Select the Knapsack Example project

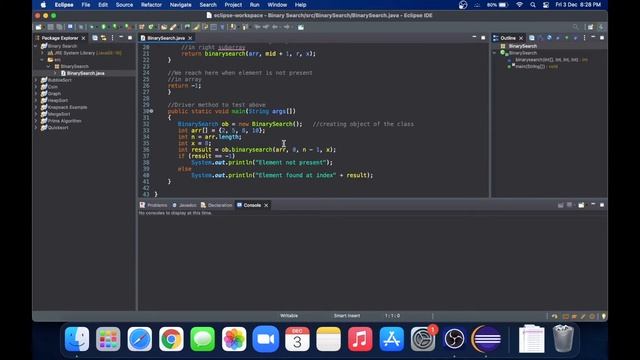pyautogui.click(x=67, y=107)
